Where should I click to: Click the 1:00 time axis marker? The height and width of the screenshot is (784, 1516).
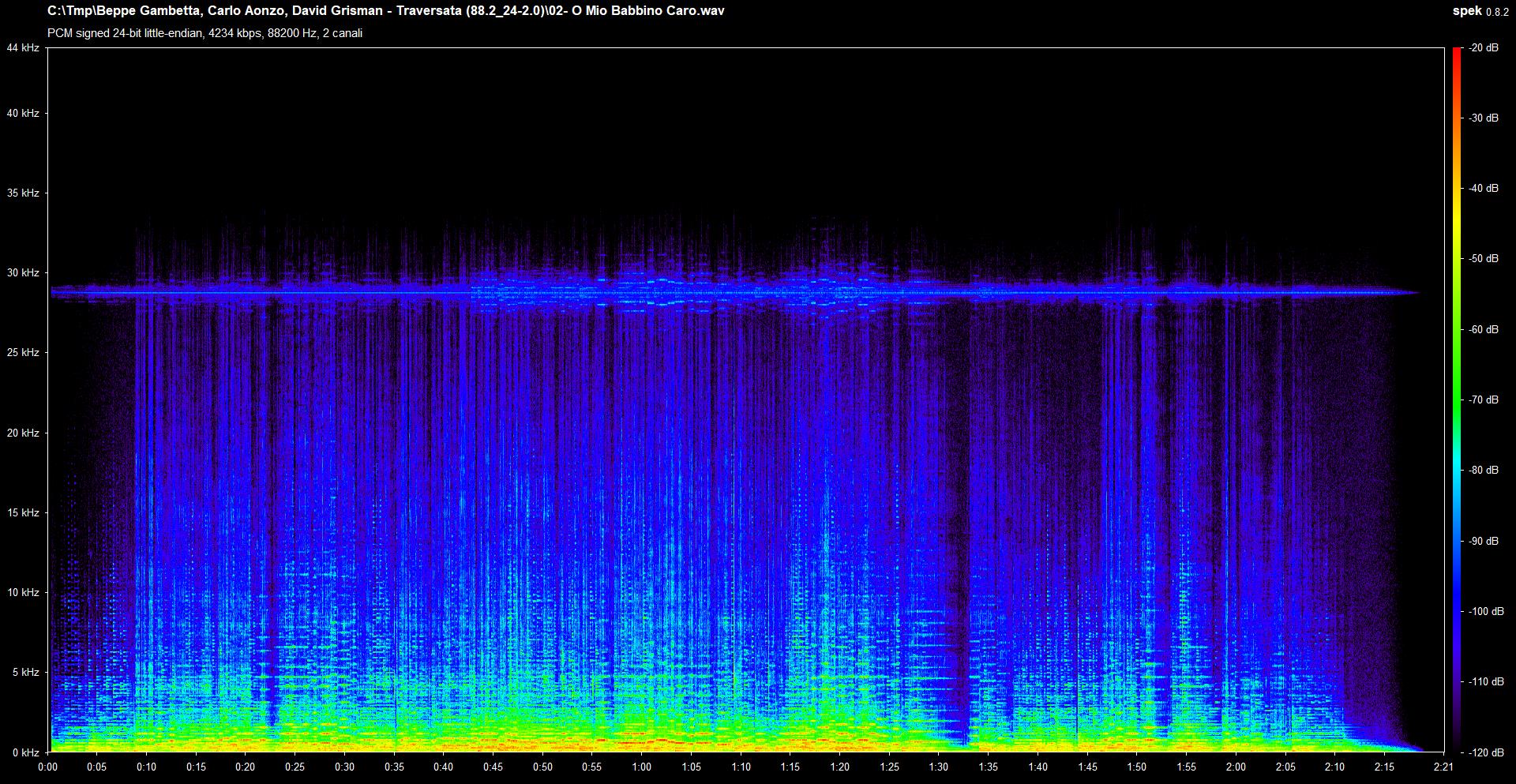click(x=642, y=767)
